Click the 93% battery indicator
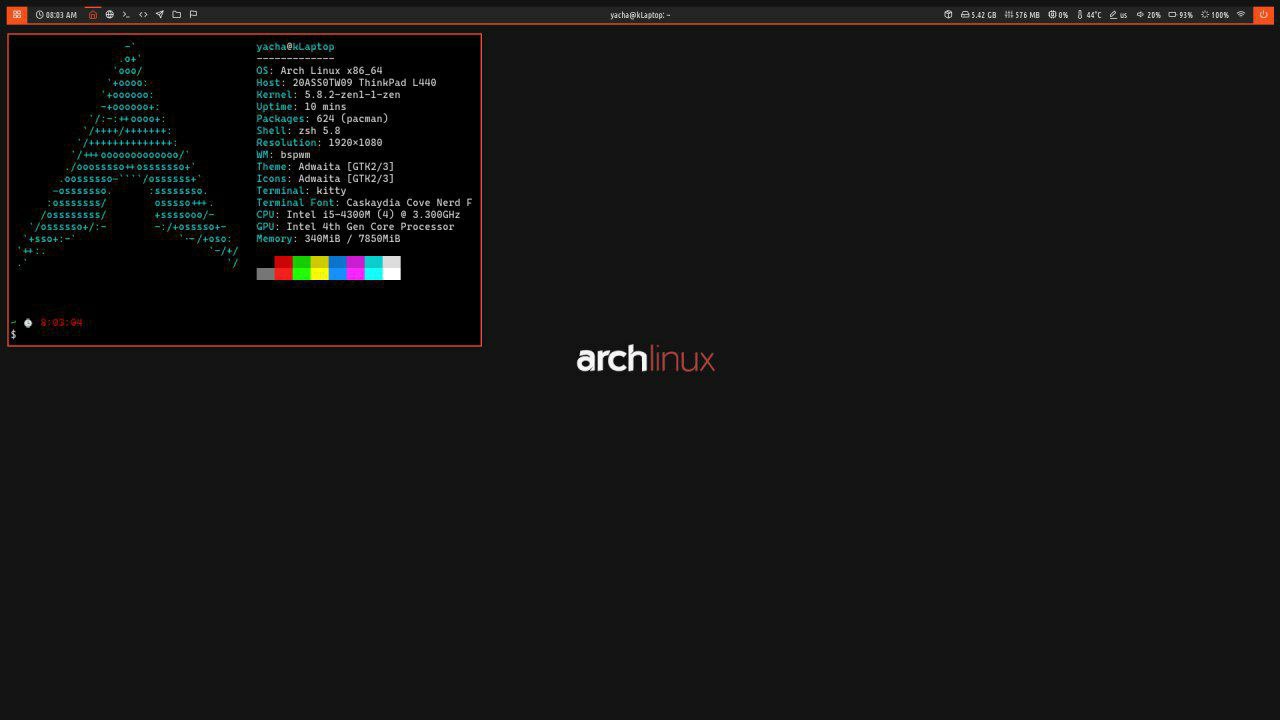Image resolution: width=1280 pixels, height=720 pixels. (1181, 15)
